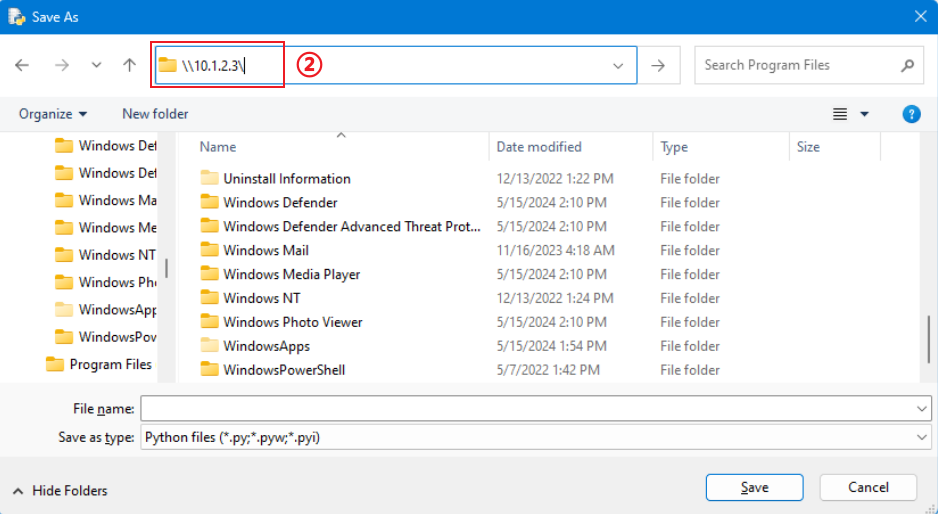Click the search magnifier icon

click(x=907, y=65)
